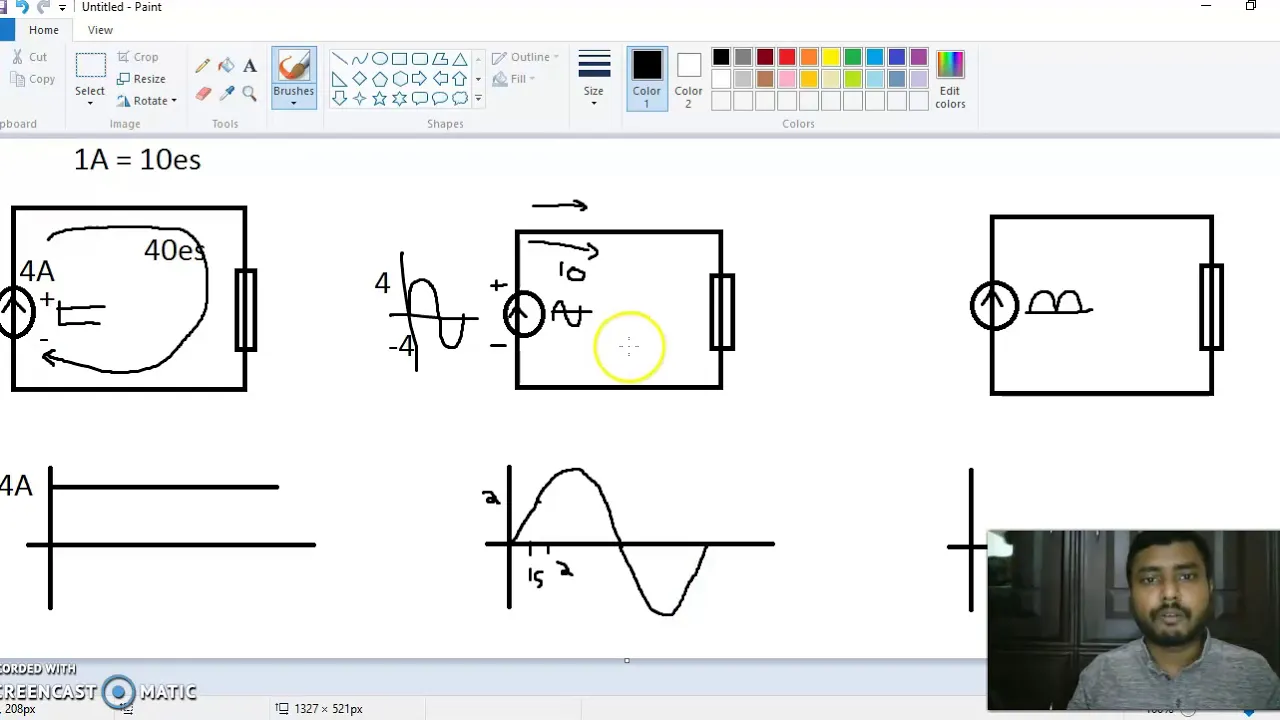
Task: Choose the Six-point star shape
Action: click(x=399, y=98)
